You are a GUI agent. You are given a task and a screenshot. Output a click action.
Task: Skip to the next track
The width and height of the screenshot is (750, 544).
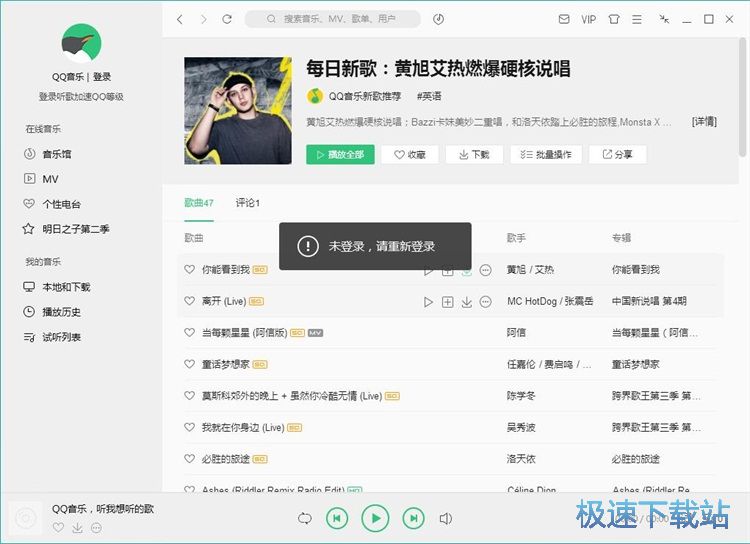coord(414,518)
